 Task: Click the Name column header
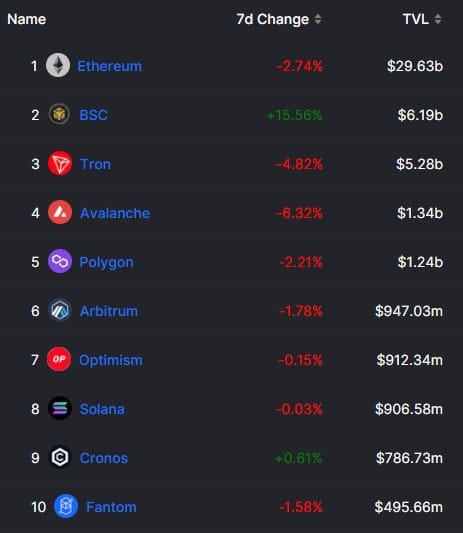[x=27, y=19]
